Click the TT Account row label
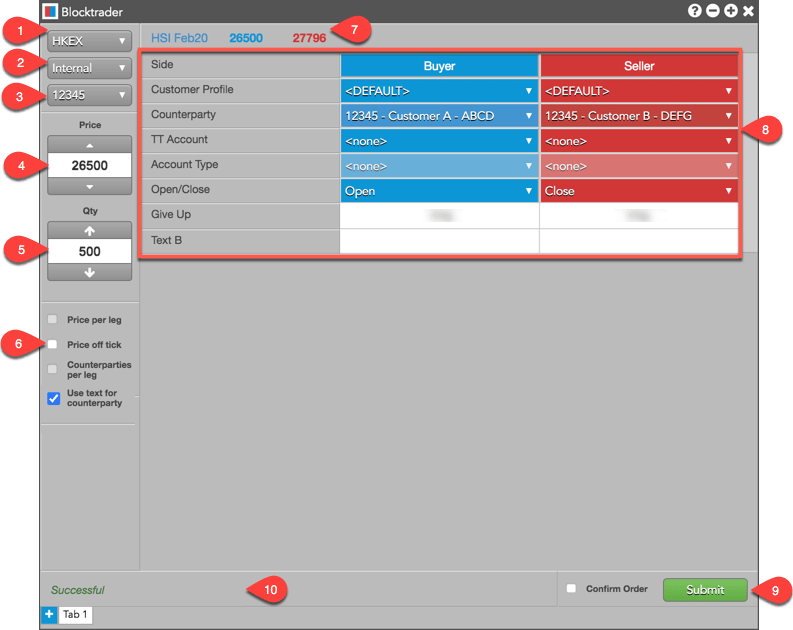Screen dimensions: 793x630 (179, 140)
